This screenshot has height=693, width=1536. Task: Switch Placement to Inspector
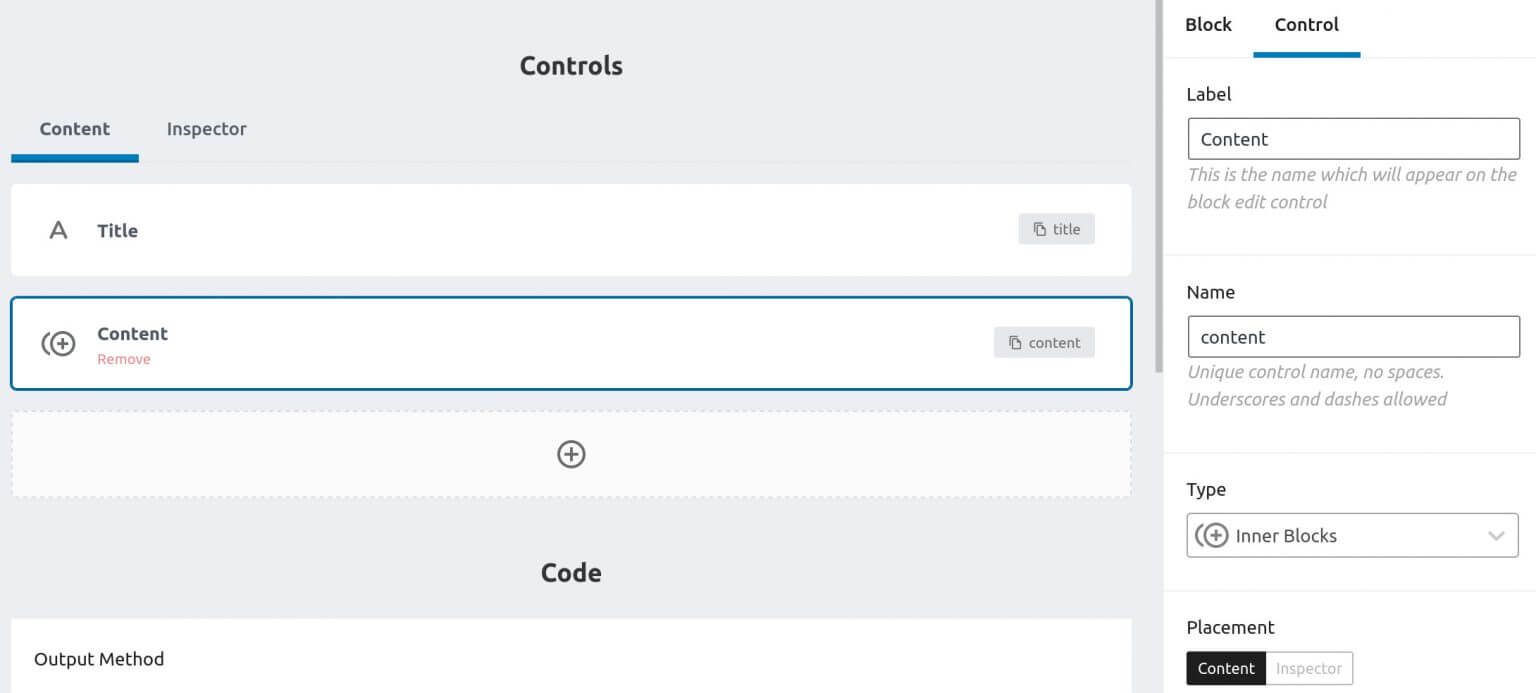[1309, 668]
